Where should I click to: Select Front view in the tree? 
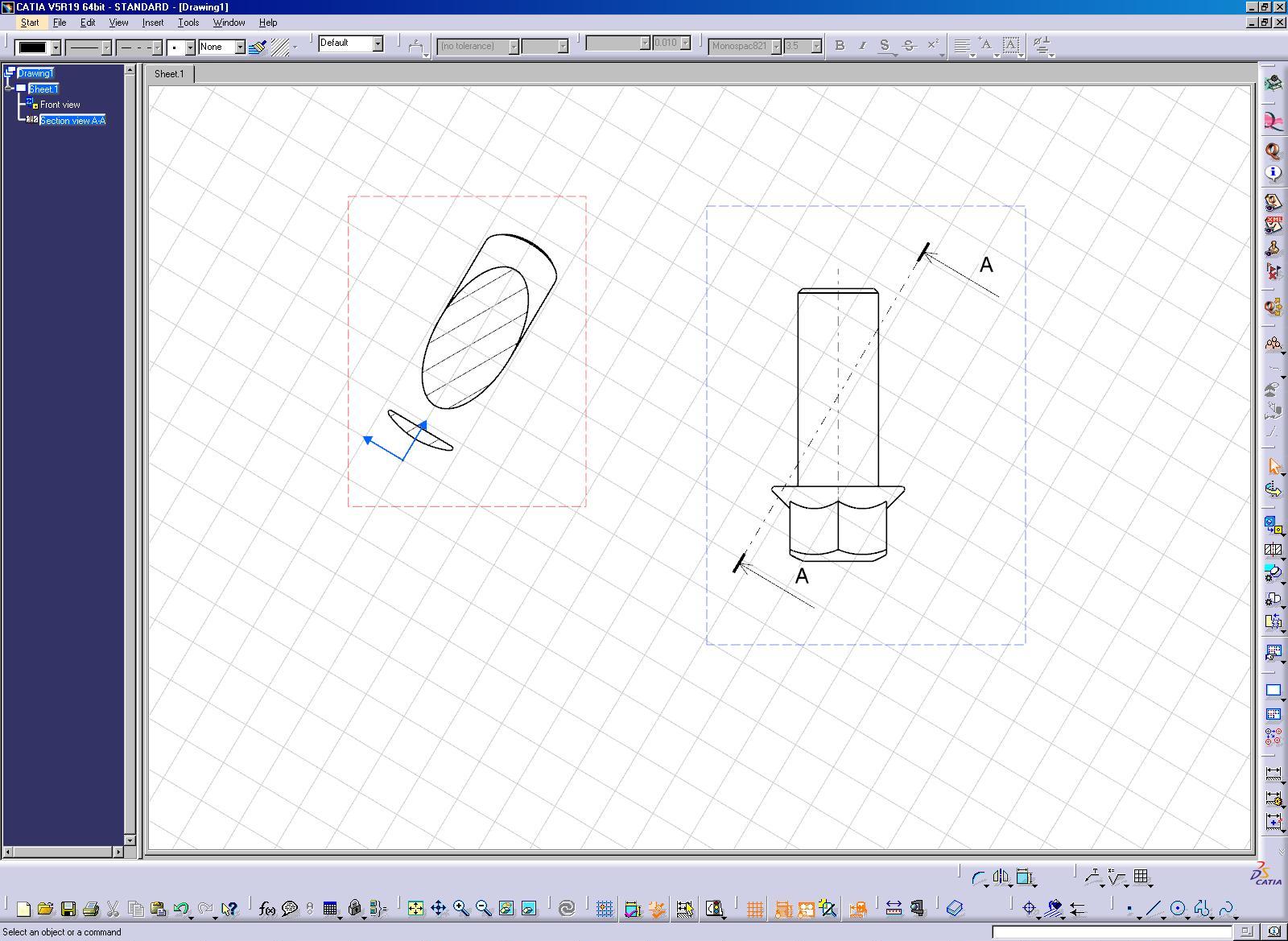60,105
